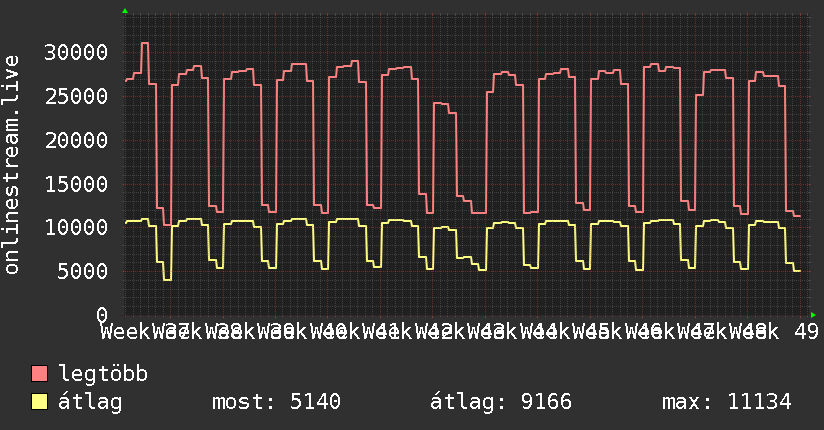This screenshot has height=430, width=824.
Task: Select the legtöbb legend label
Action: (x=103, y=374)
